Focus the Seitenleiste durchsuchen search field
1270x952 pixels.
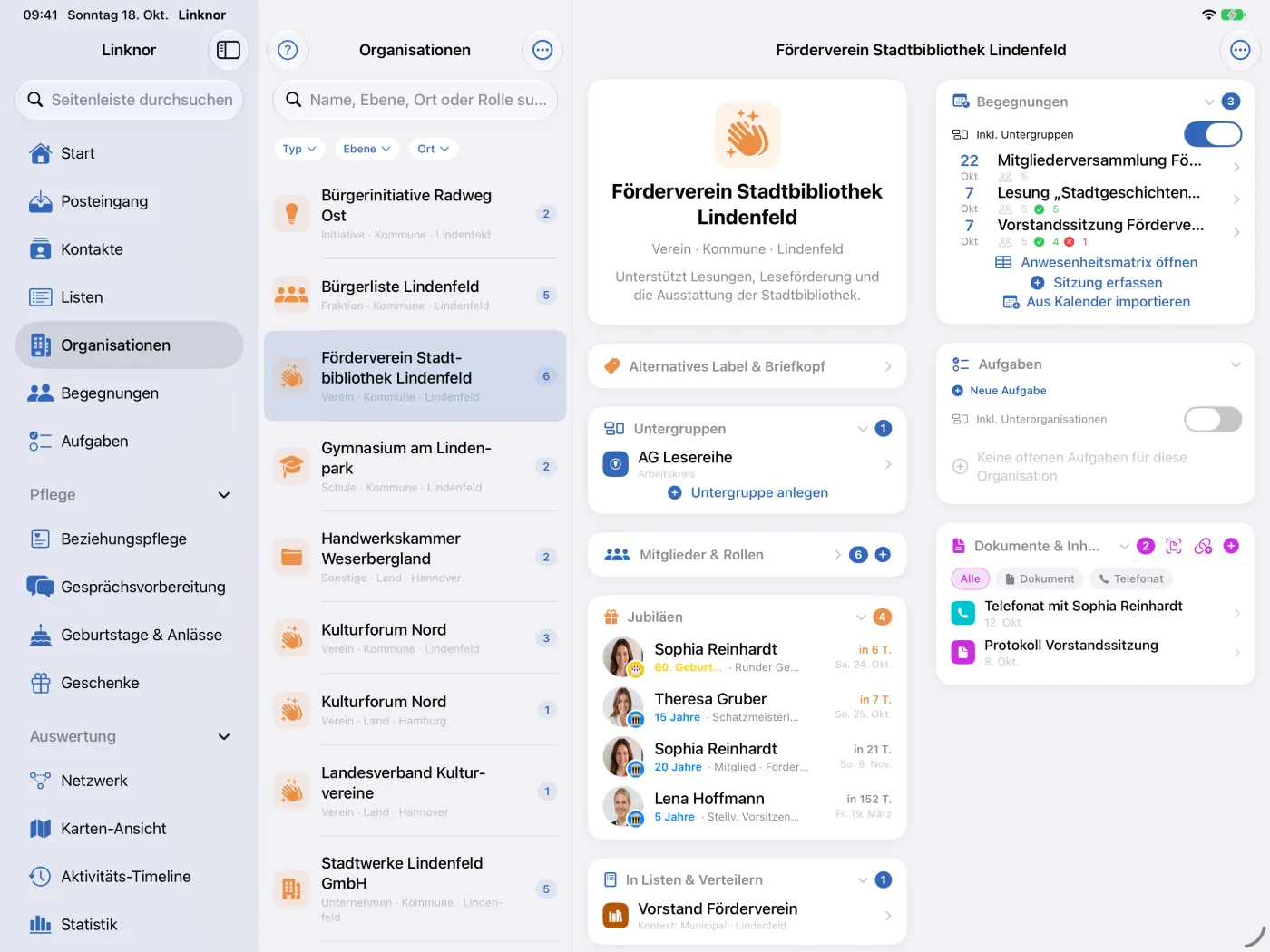coord(129,100)
